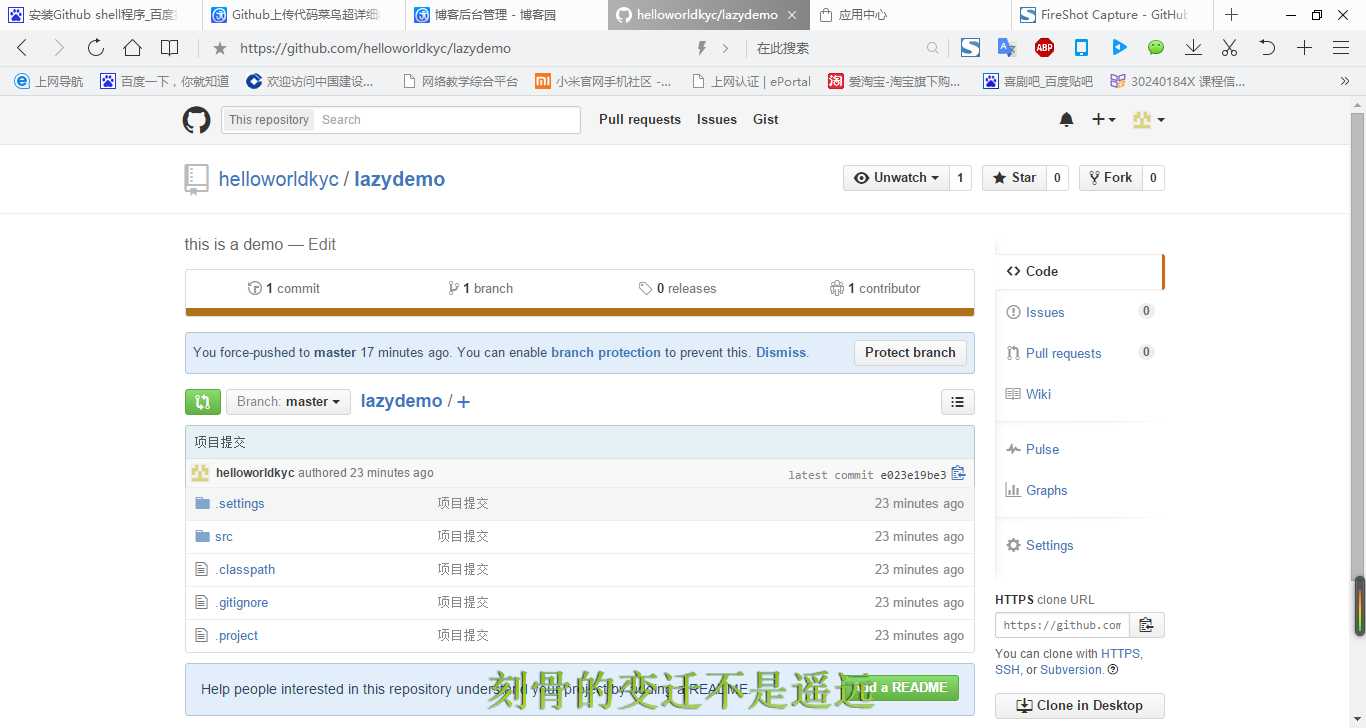
Task: Expand the bookmarks bar overflow chevron
Action: click(x=1344, y=81)
